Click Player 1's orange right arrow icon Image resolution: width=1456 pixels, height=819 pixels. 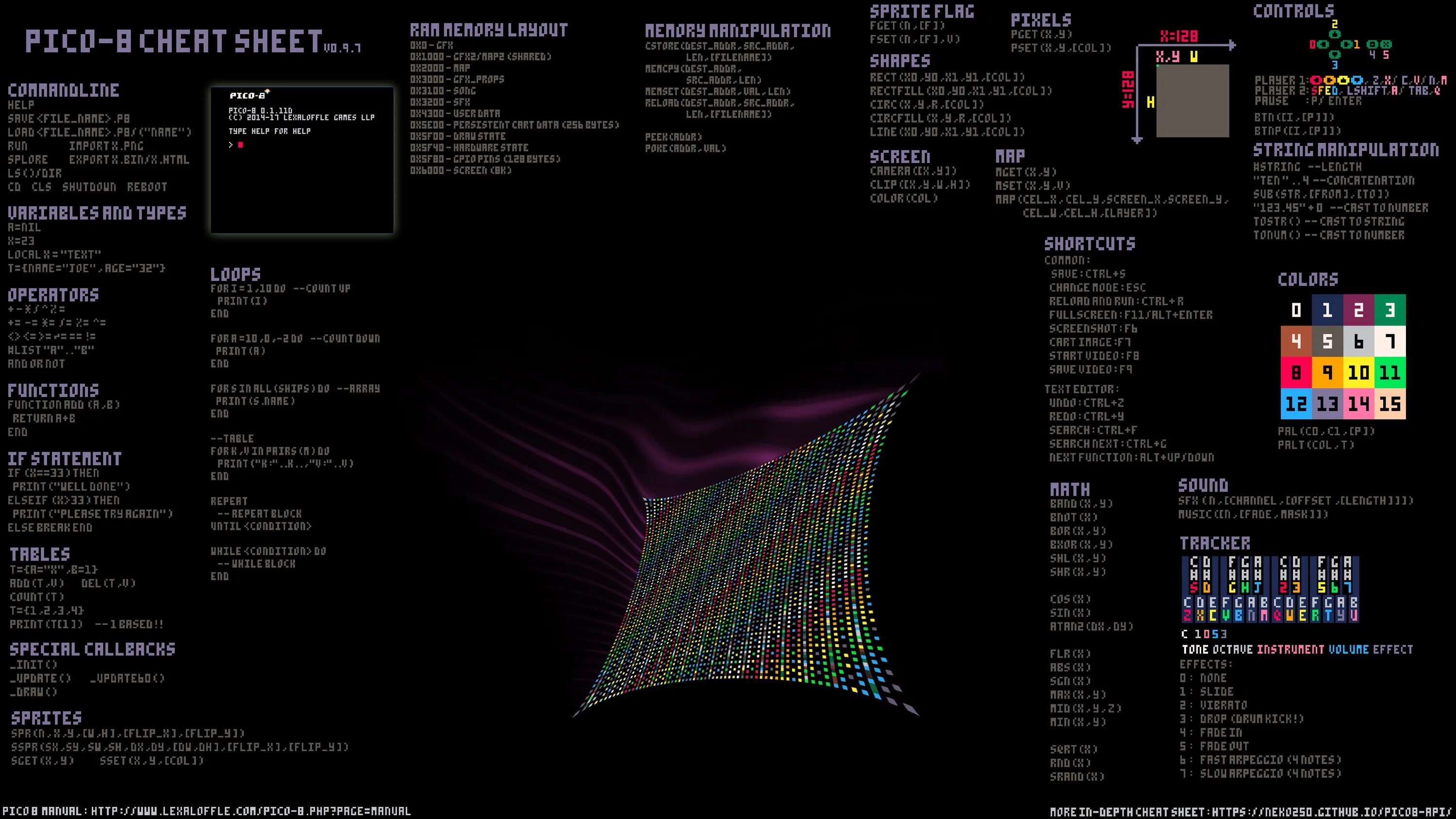[x=1330, y=80]
